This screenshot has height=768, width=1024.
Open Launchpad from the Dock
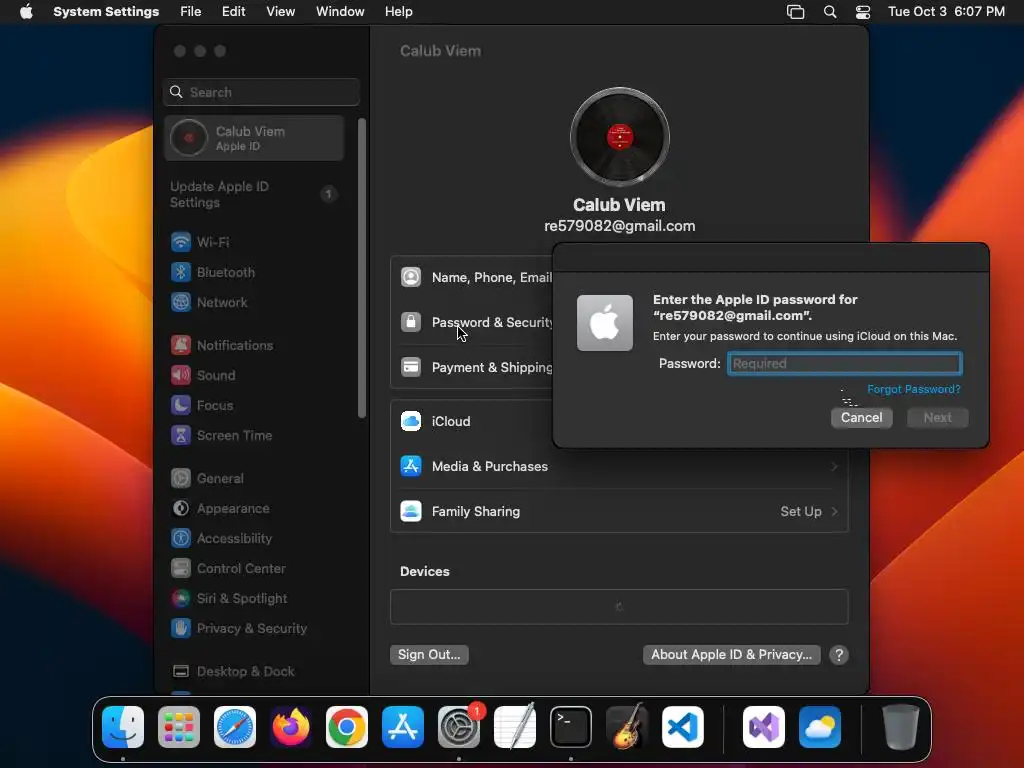(x=179, y=727)
